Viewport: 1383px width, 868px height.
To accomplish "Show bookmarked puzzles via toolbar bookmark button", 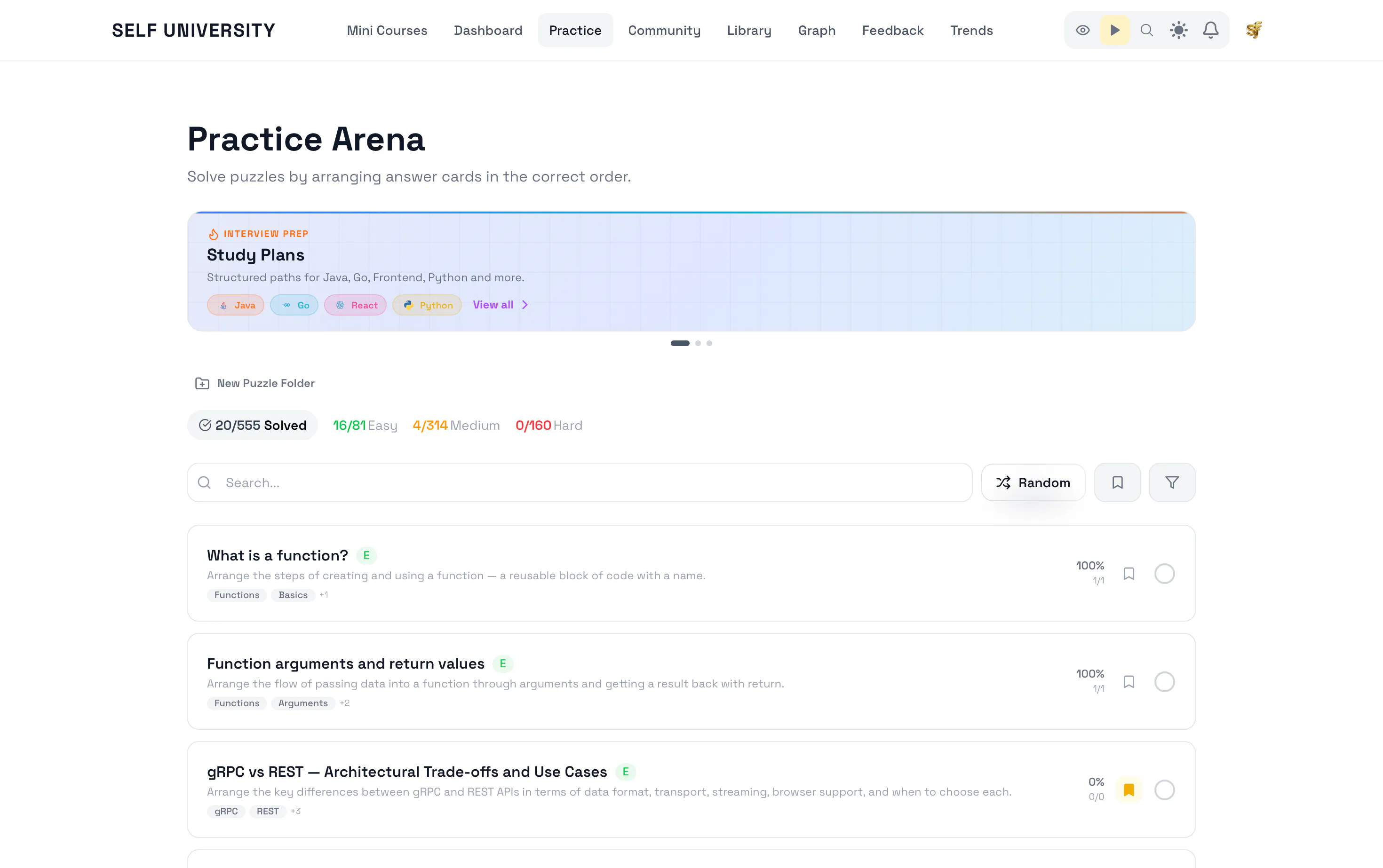I will coord(1117,483).
